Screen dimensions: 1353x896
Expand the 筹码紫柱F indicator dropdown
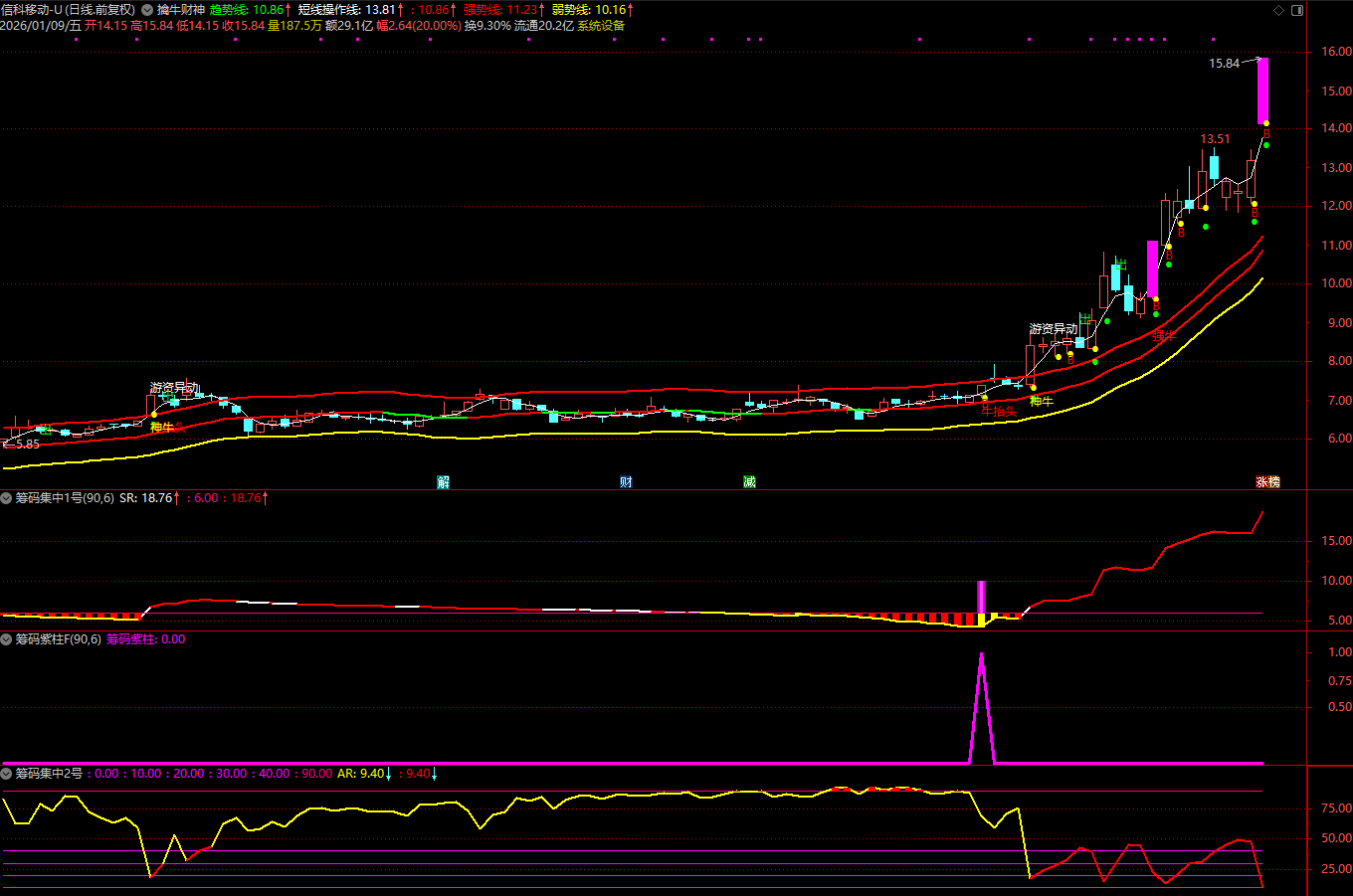[7, 639]
